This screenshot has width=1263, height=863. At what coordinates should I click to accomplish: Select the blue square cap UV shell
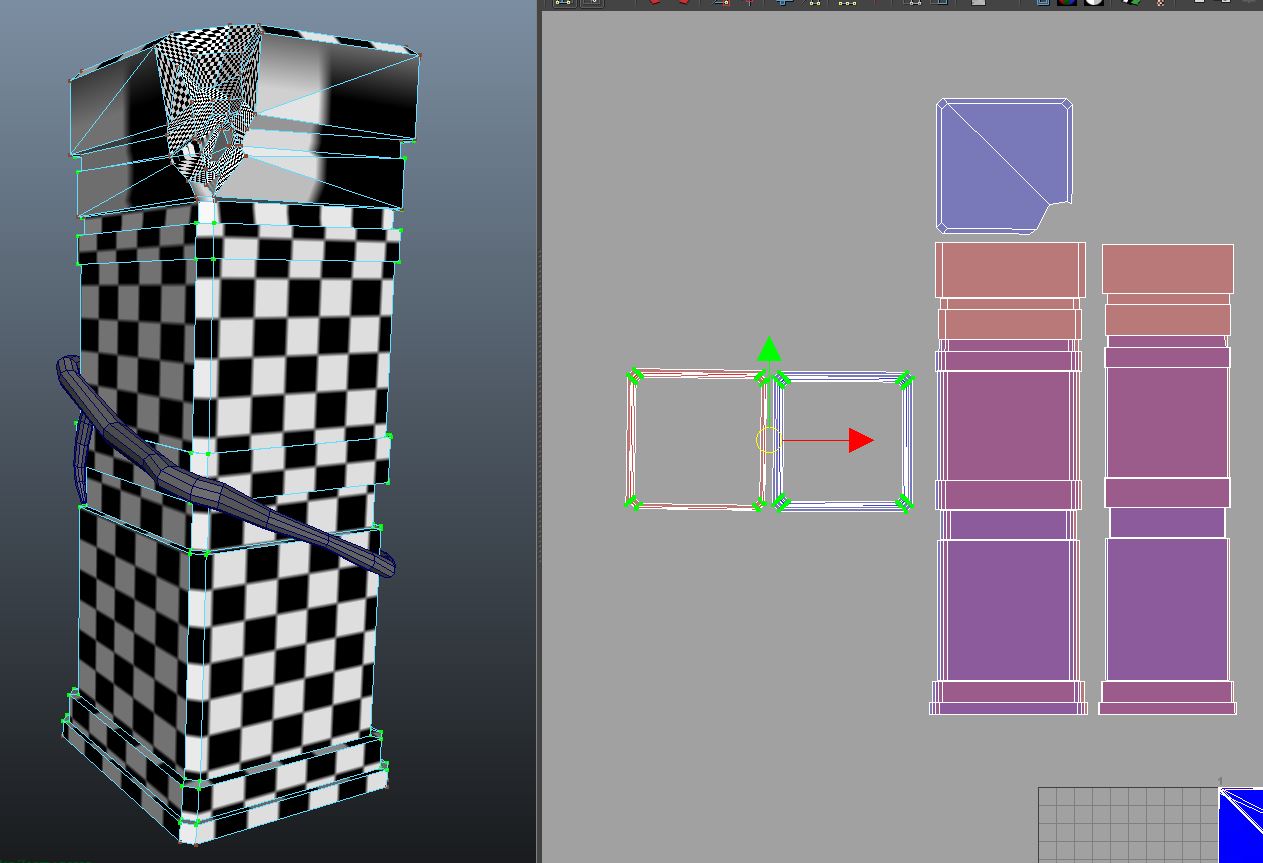tap(1005, 166)
